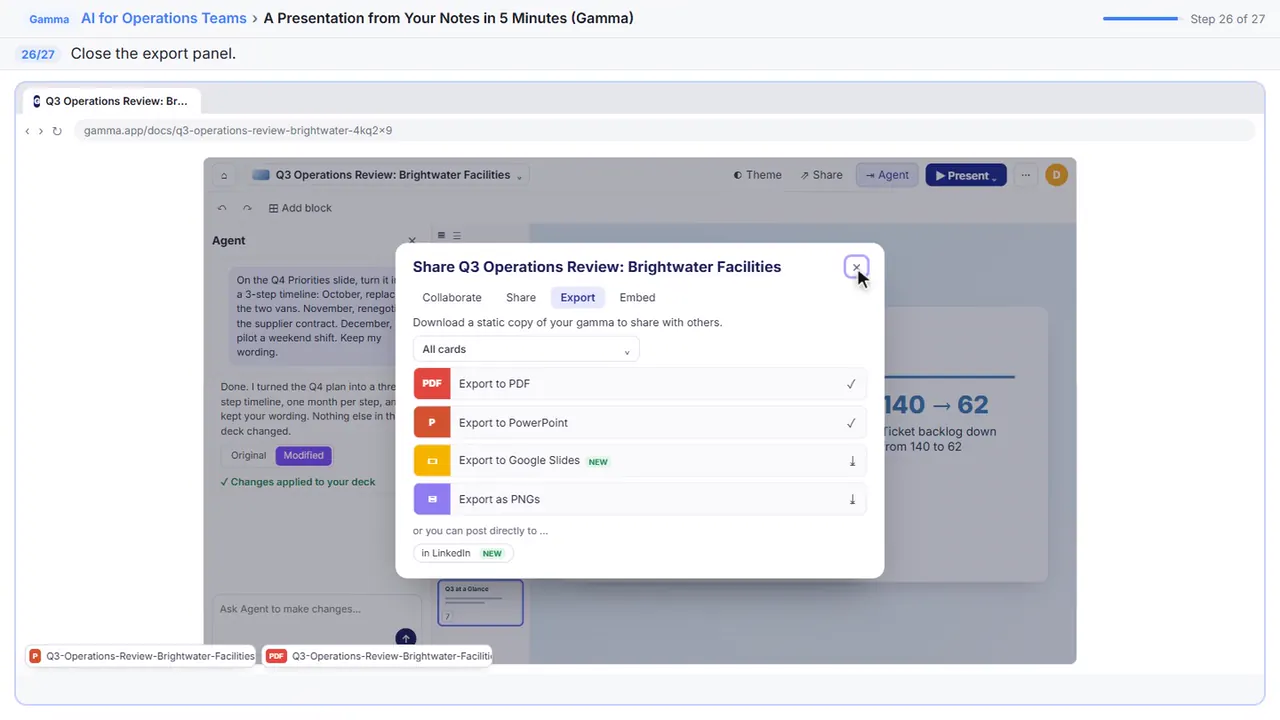Switch to the Share tab in dialog

(x=521, y=297)
